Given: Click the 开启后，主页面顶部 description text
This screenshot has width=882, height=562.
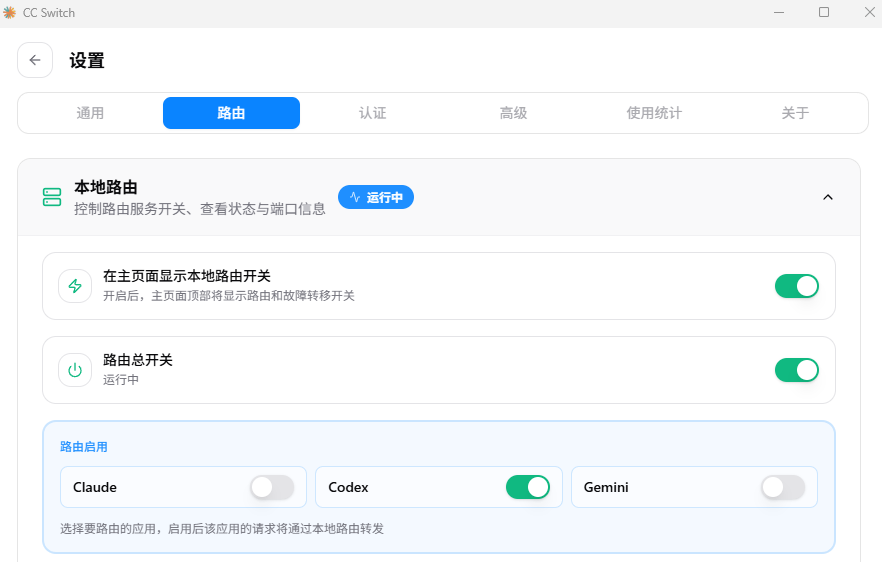Looking at the screenshot, I should tap(228, 296).
